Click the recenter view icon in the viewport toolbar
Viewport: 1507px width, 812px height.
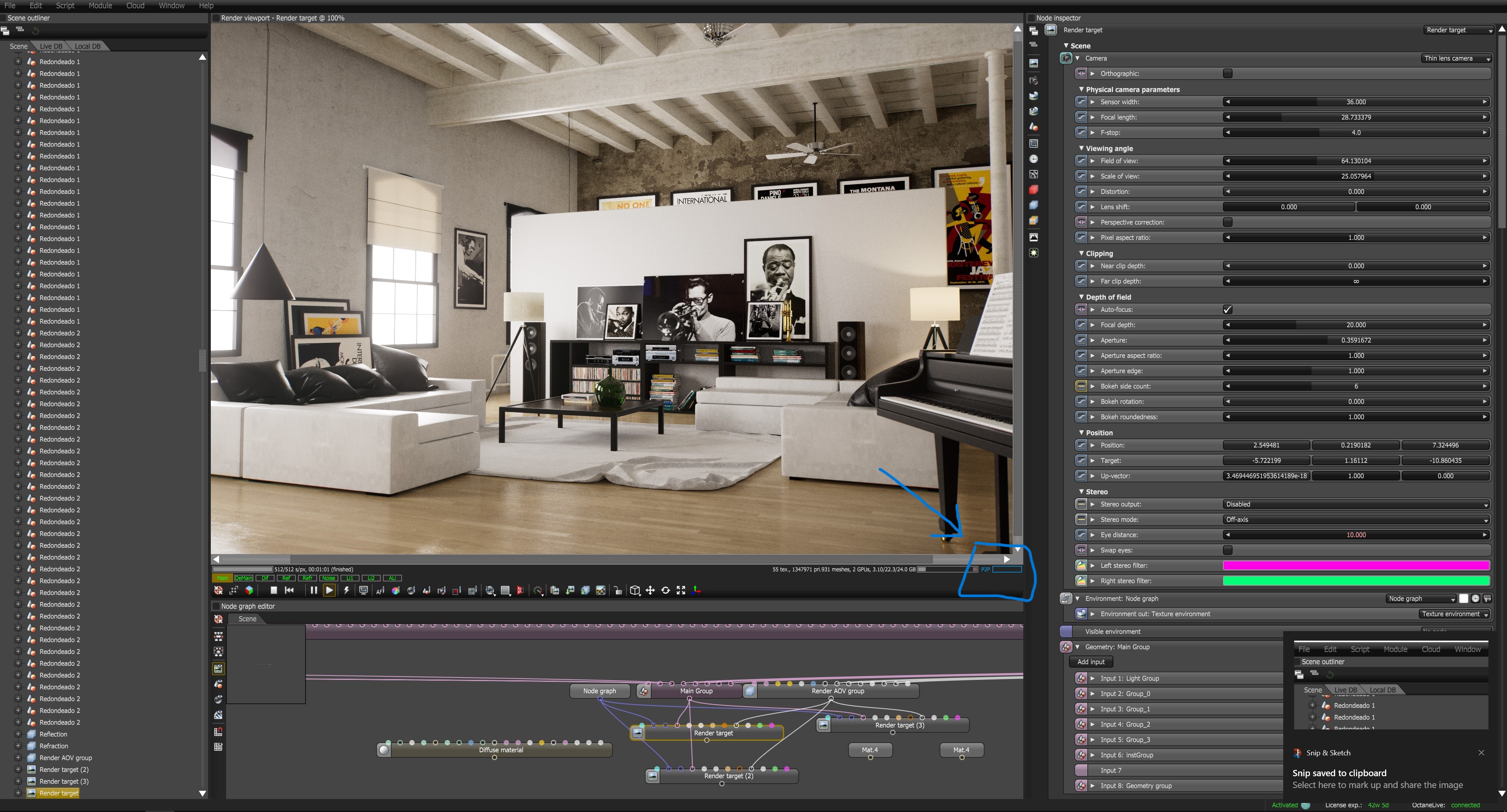tap(218, 590)
